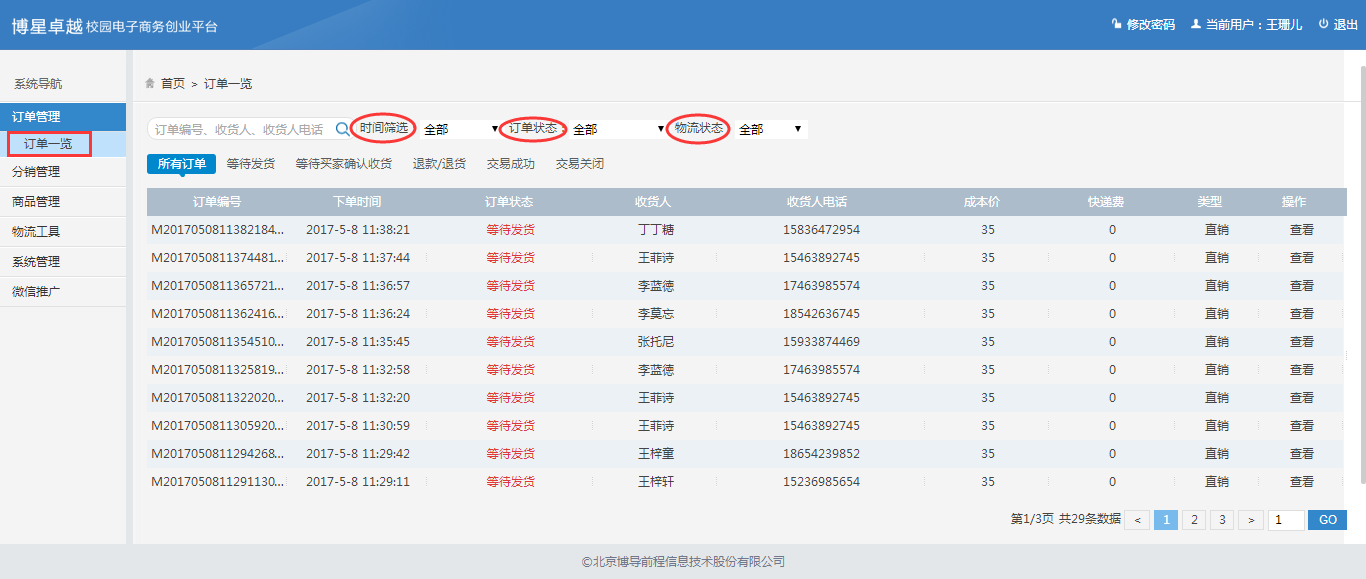Open 分销管理 in the sidebar
The image size is (1366, 579).
click(x=36, y=172)
